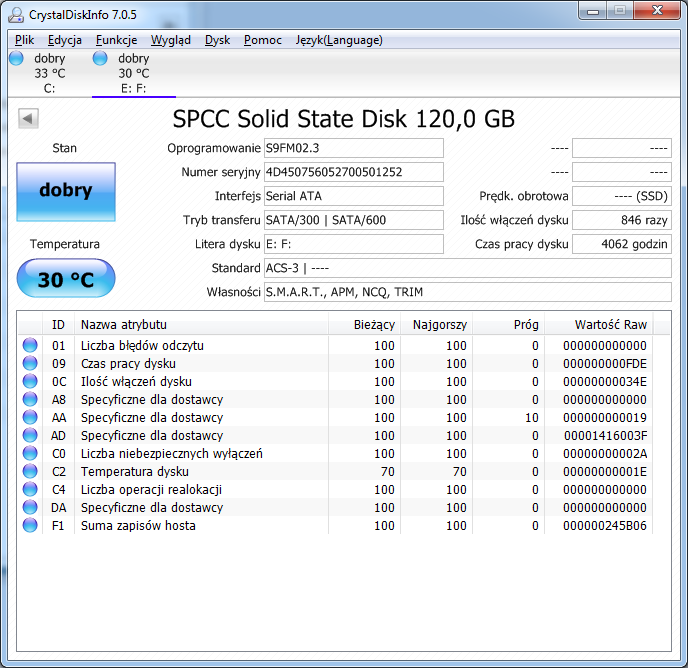Open the Edycja menu
This screenshot has width=692, height=670.
click(x=65, y=40)
